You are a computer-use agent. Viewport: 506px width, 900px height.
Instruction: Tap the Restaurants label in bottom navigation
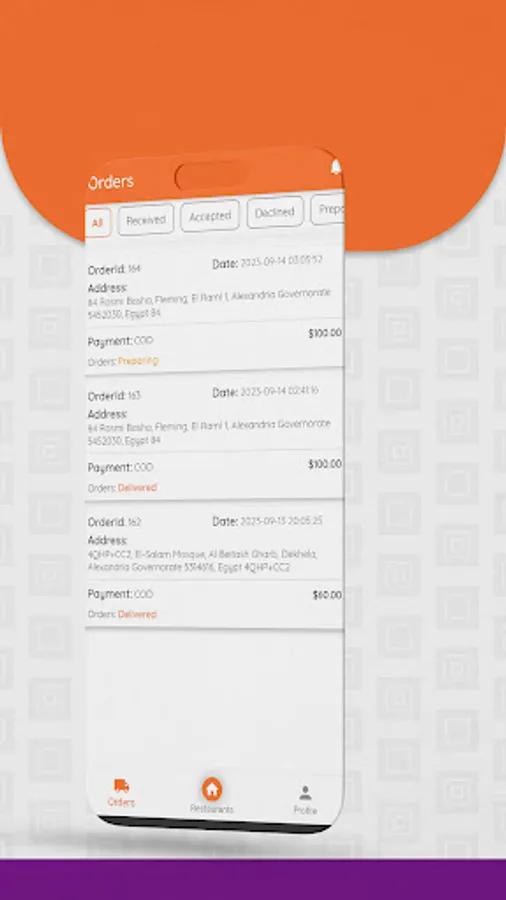[212, 809]
